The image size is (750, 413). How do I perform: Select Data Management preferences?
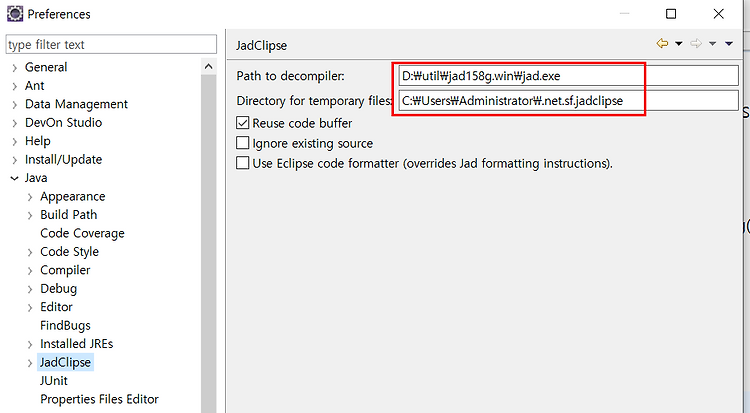[76, 104]
